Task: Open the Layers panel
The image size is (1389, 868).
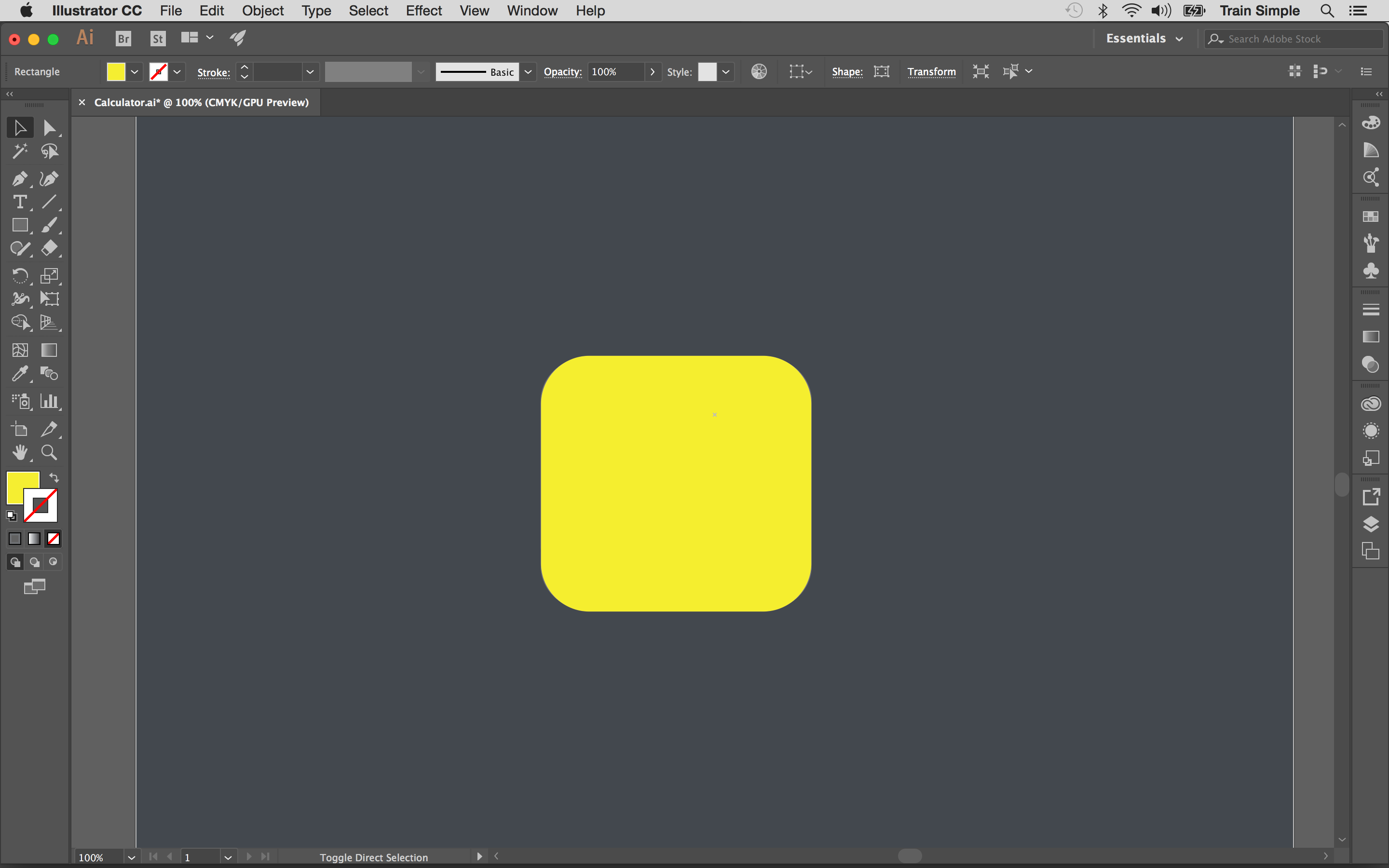Action: pyautogui.click(x=1371, y=524)
